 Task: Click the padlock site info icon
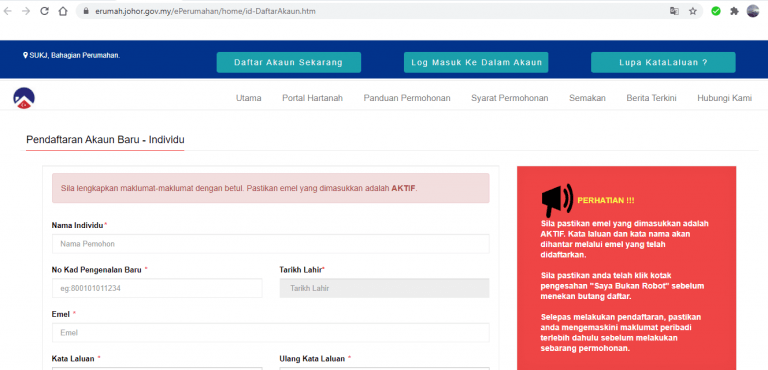tap(86, 11)
